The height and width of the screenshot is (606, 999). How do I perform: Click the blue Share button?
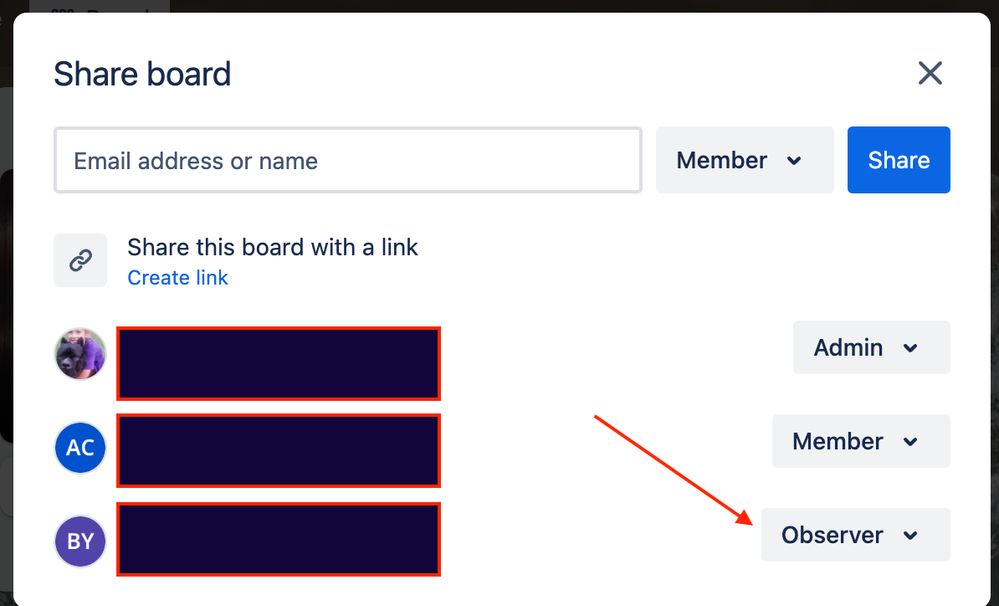[898, 160]
